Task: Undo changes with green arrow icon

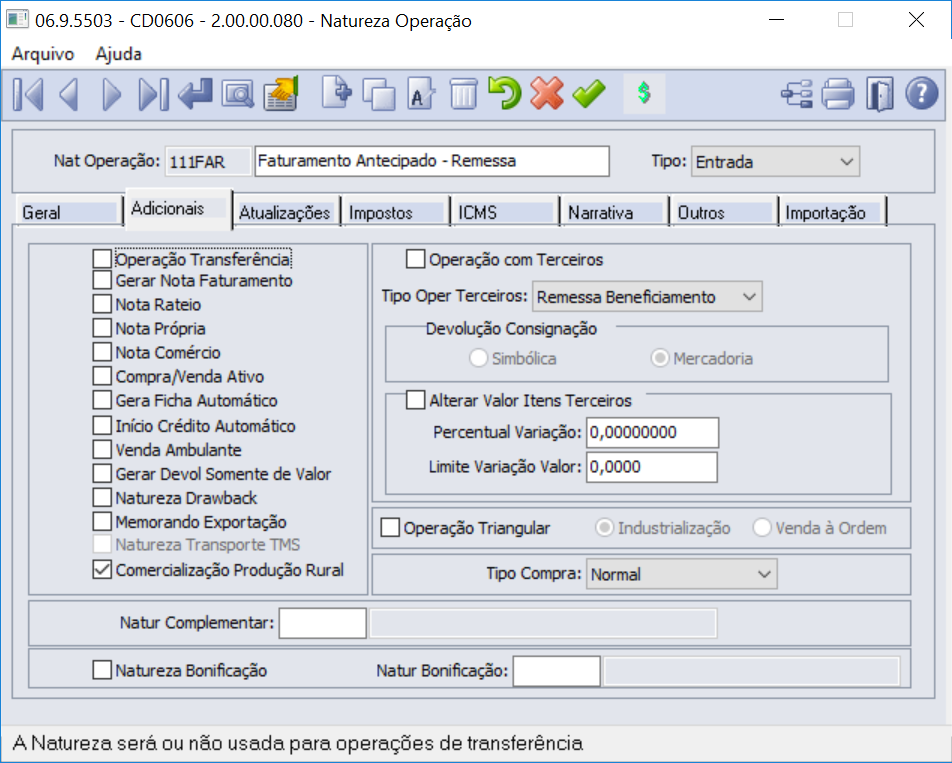Action: [x=505, y=94]
